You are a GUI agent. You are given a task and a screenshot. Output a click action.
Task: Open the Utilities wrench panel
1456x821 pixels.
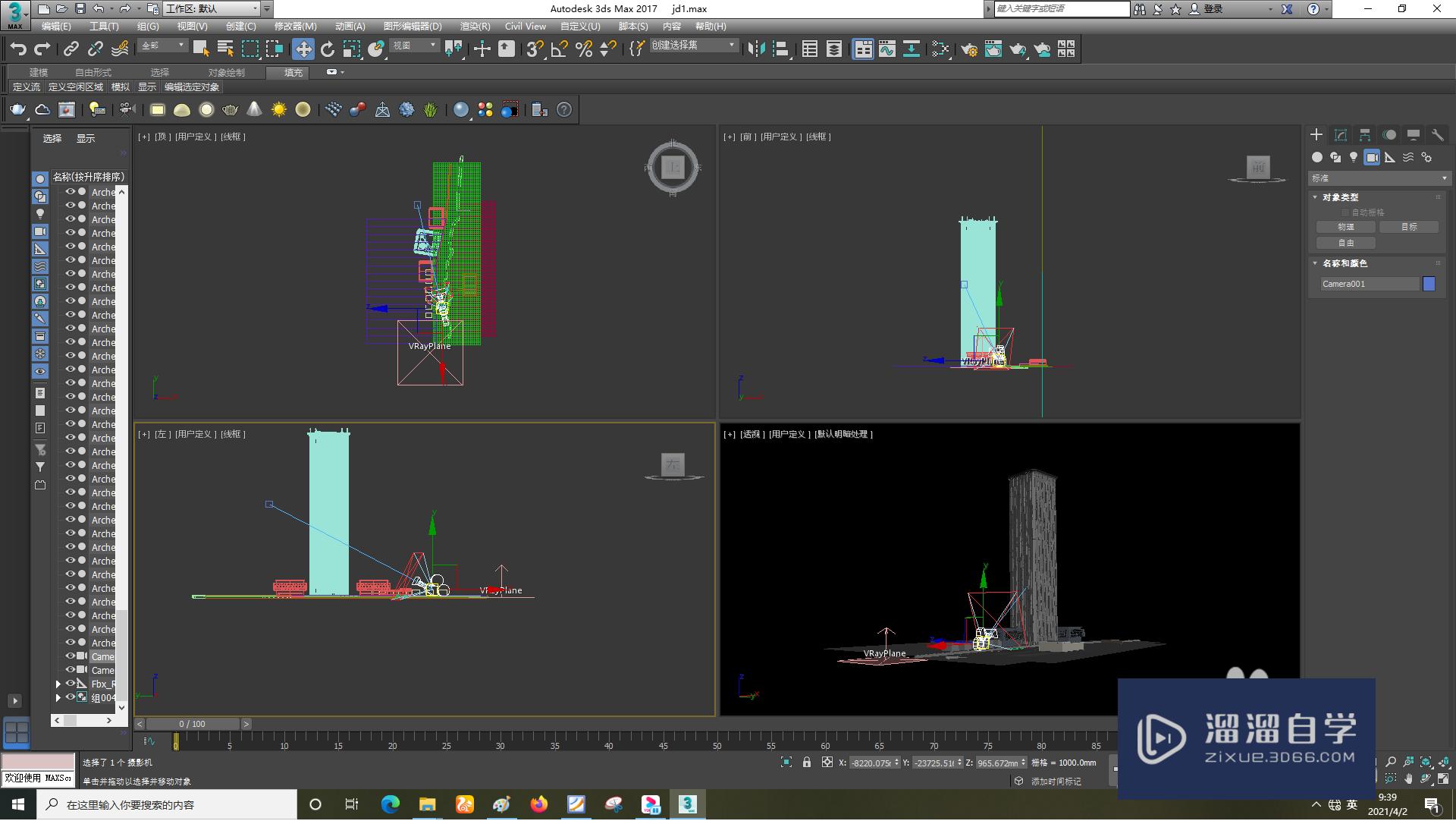tap(1438, 135)
